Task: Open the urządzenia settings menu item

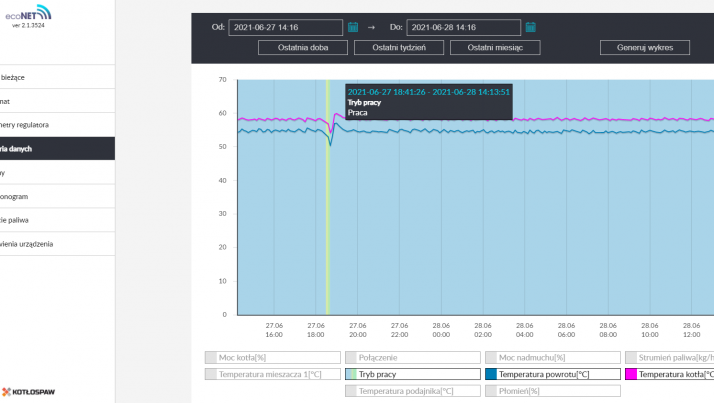Action: [x=57, y=244]
